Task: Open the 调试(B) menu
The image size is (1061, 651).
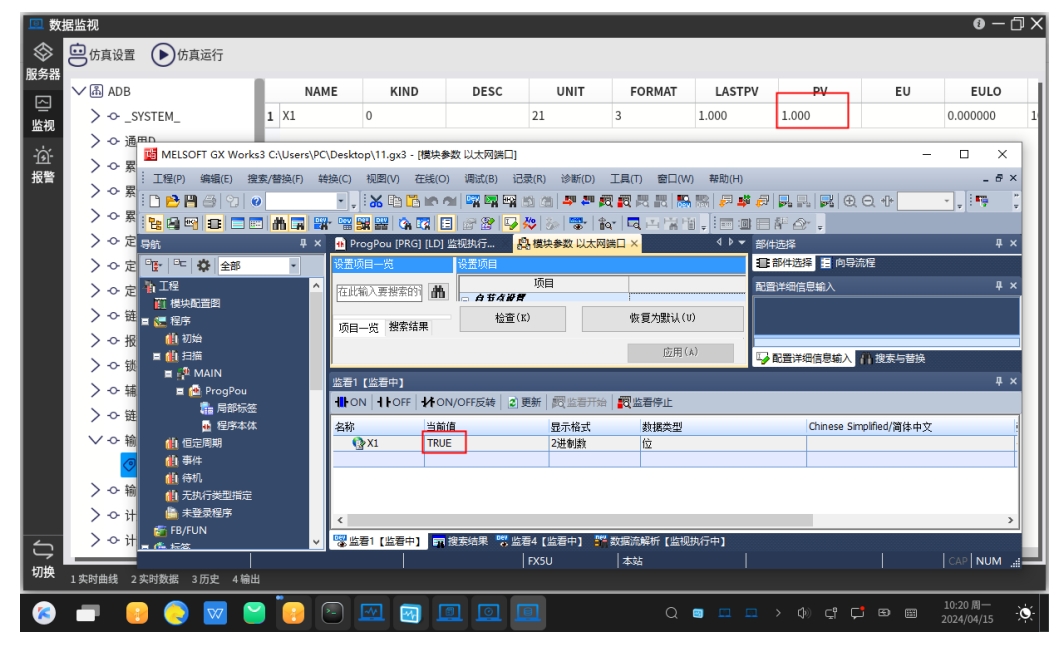Action: coord(481,179)
